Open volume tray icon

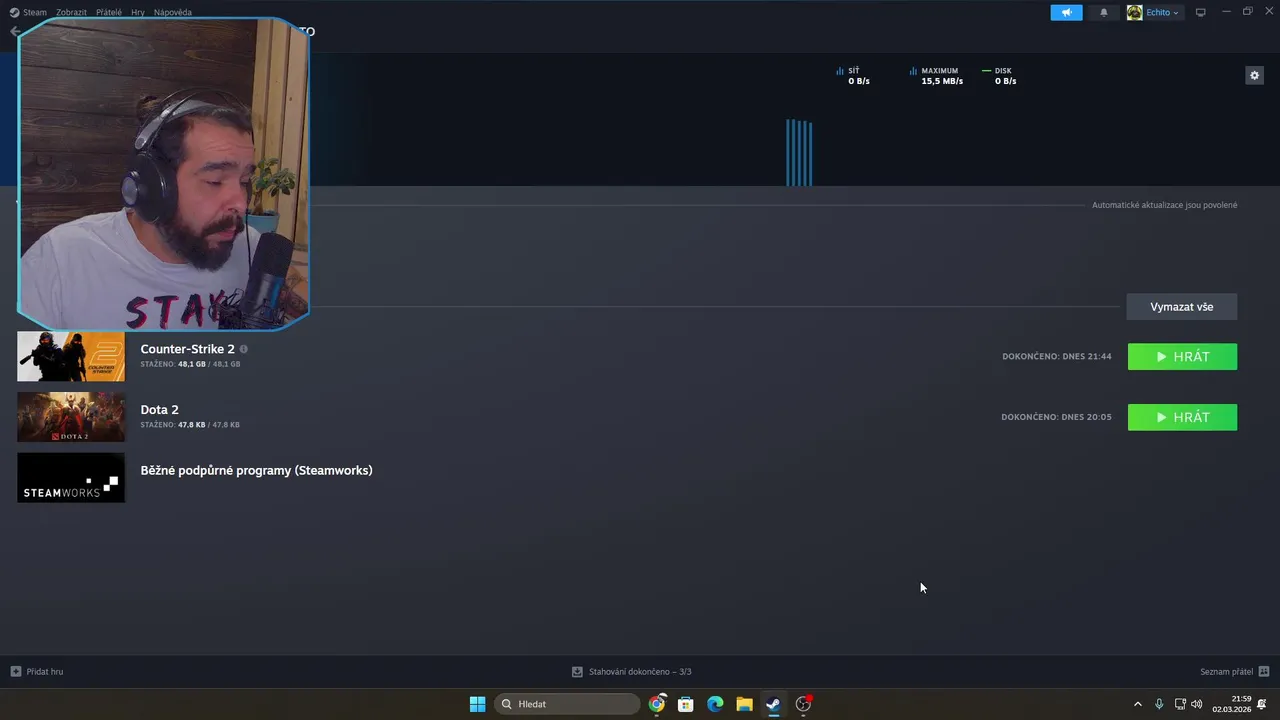point(1197,704)
